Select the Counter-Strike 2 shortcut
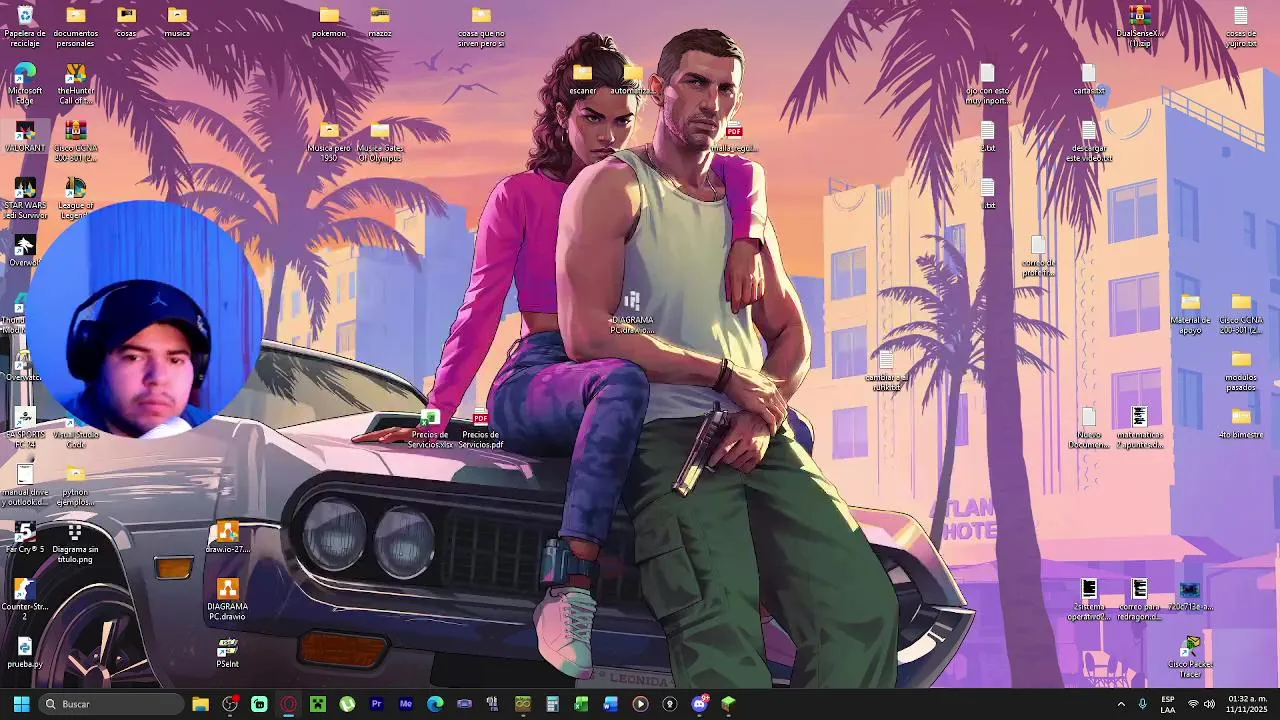Viewport: 1280px width, 720px height. [25, 600]
